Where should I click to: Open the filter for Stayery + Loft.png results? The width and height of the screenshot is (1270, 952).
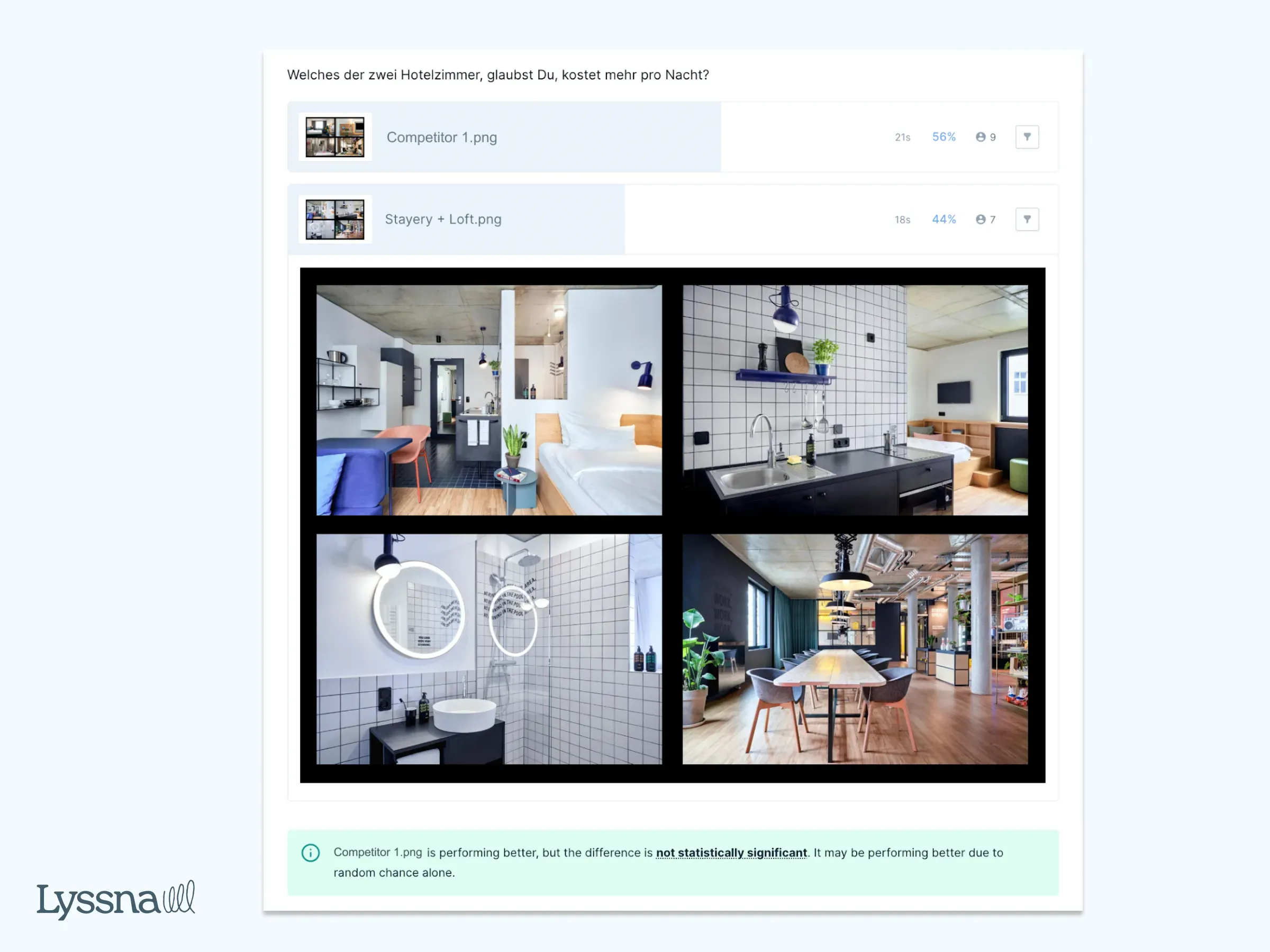pyautogui.click(x=1027, y=218)
